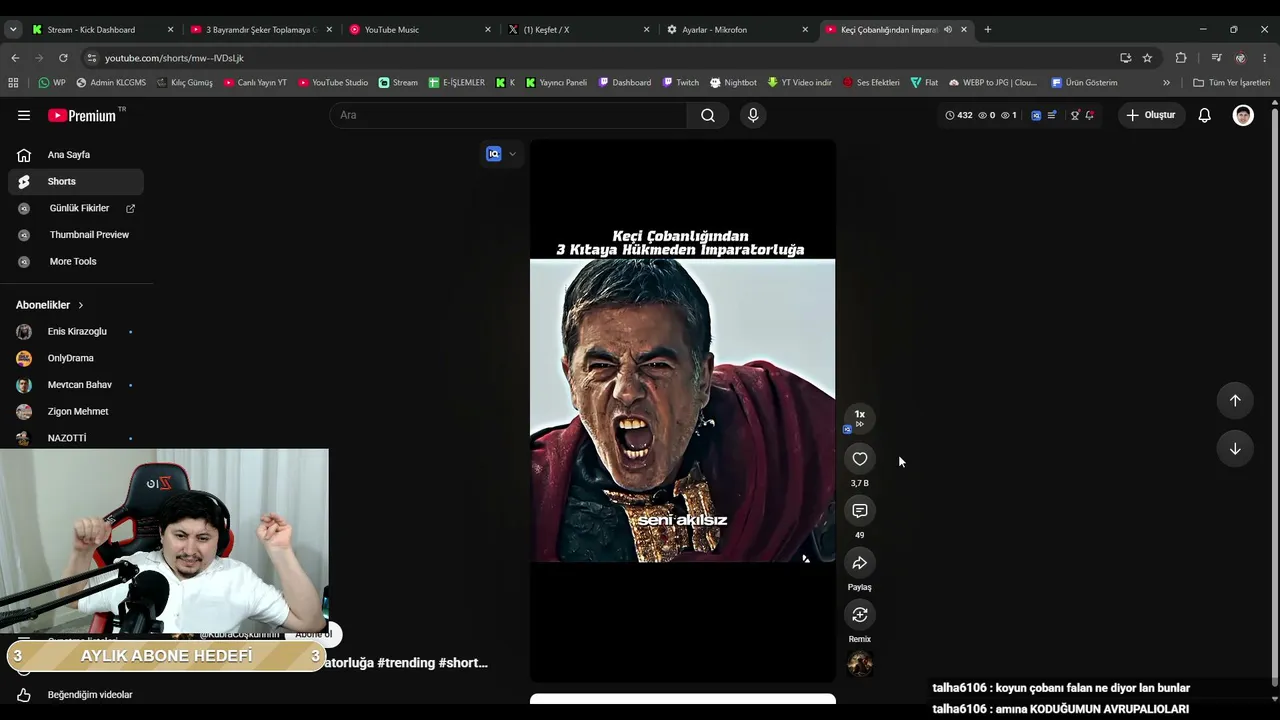Bookmark this page with the star
Screen dimensions: 1280x720
click(1147, 58)
